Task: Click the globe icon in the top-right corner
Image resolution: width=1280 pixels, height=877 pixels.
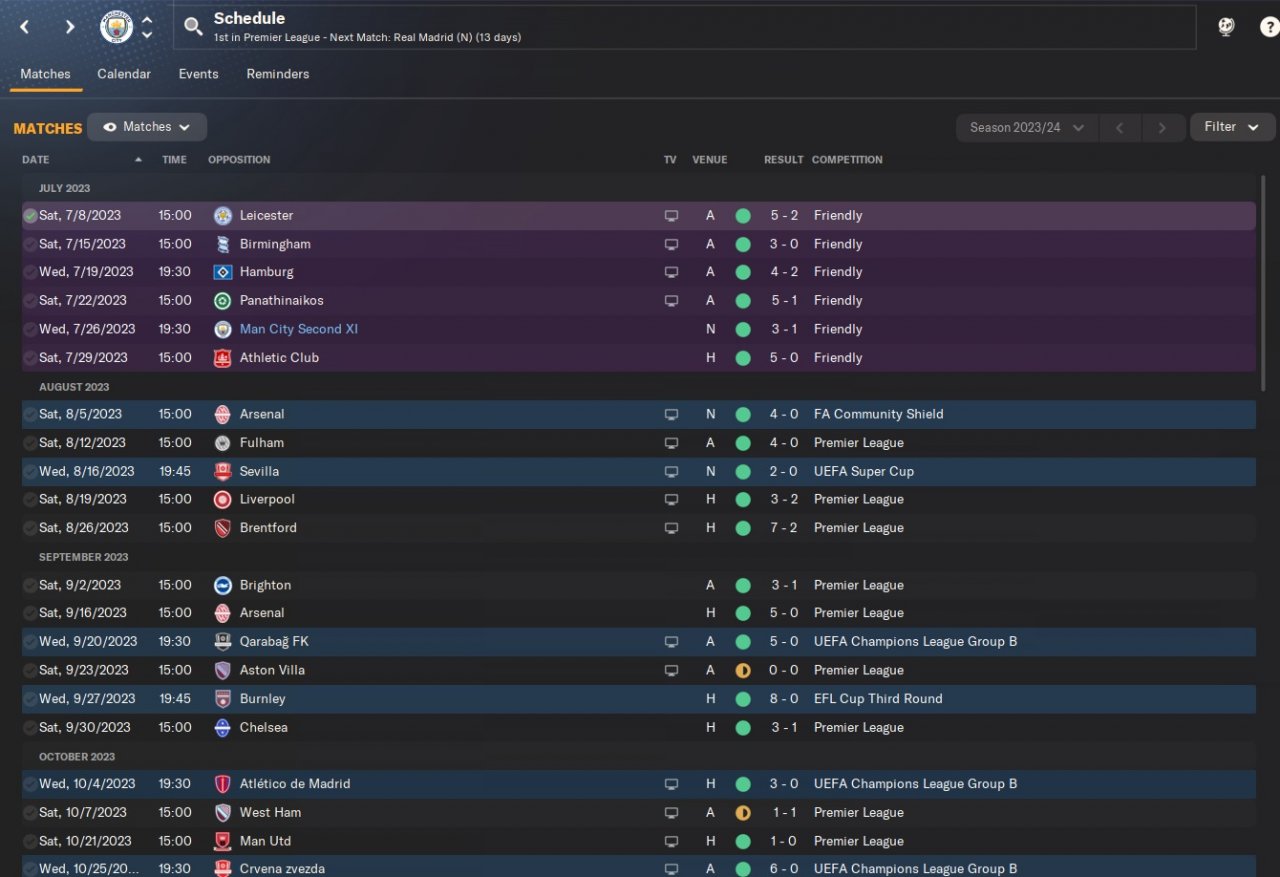Action: 1226,27
